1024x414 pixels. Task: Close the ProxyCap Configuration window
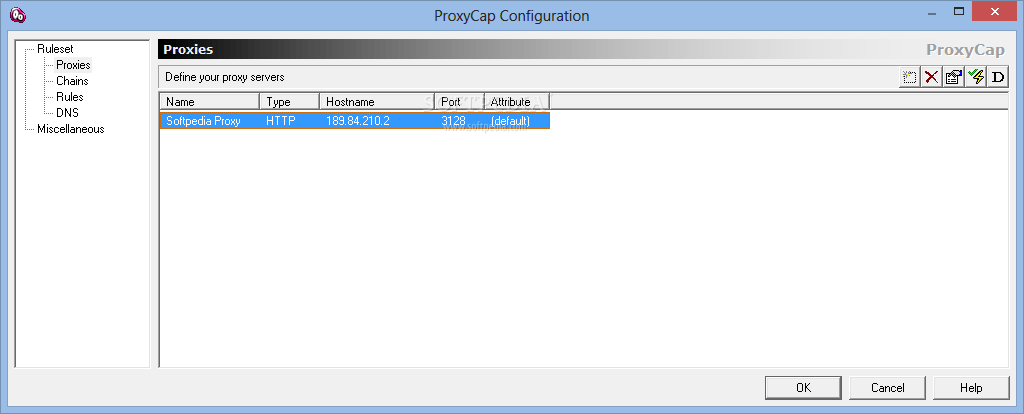[x=995, y=11]
